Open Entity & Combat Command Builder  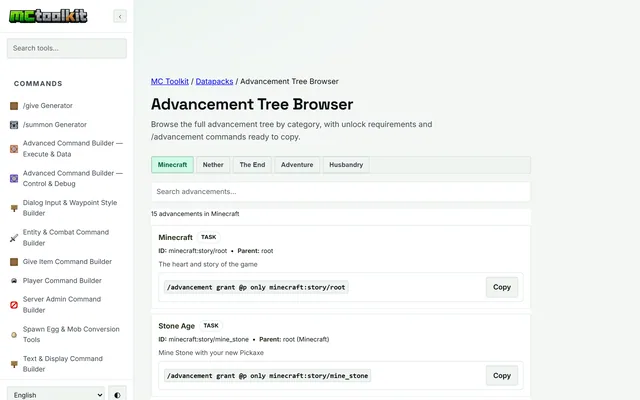pos(67,238)
